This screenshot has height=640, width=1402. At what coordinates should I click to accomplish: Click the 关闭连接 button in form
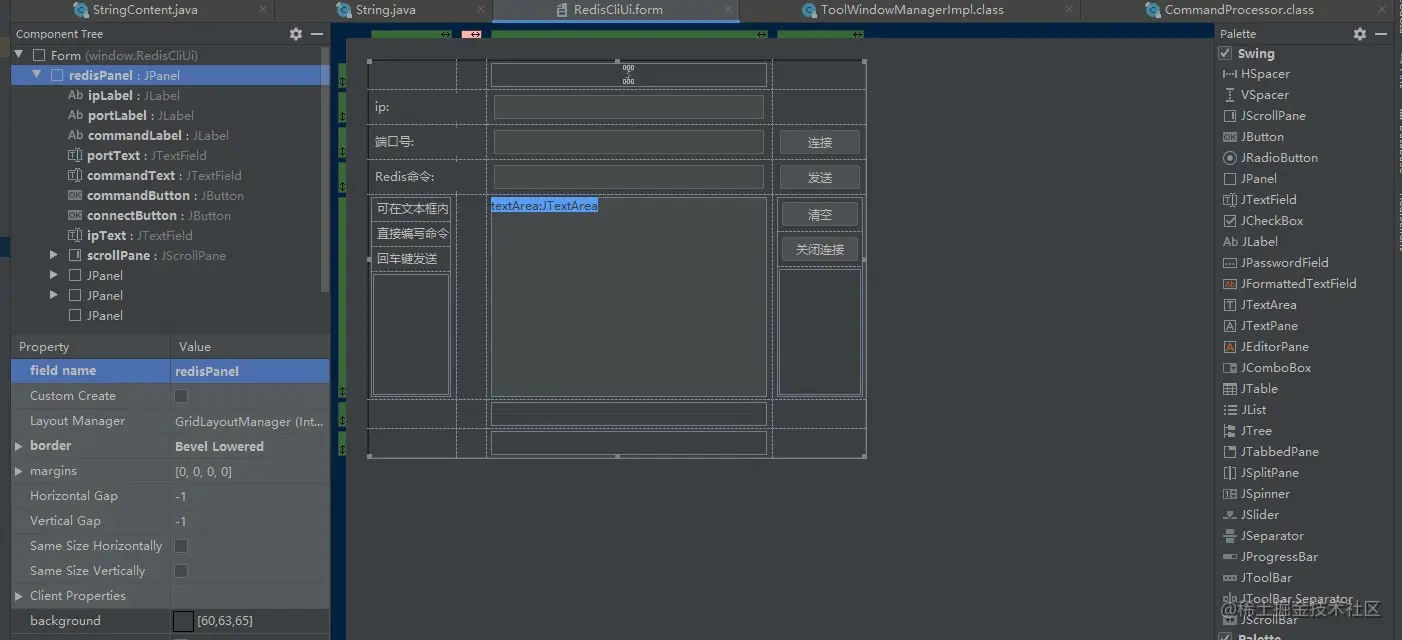click(x=819, y=249)
